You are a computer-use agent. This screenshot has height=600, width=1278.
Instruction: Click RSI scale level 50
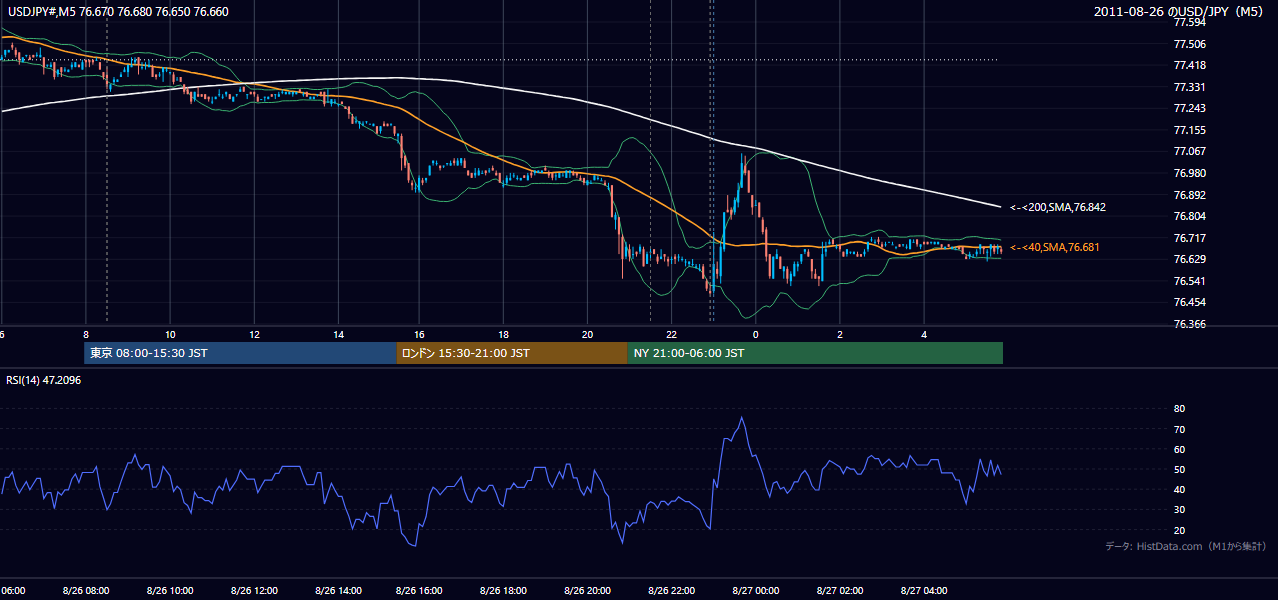[x=1179, y=469]
